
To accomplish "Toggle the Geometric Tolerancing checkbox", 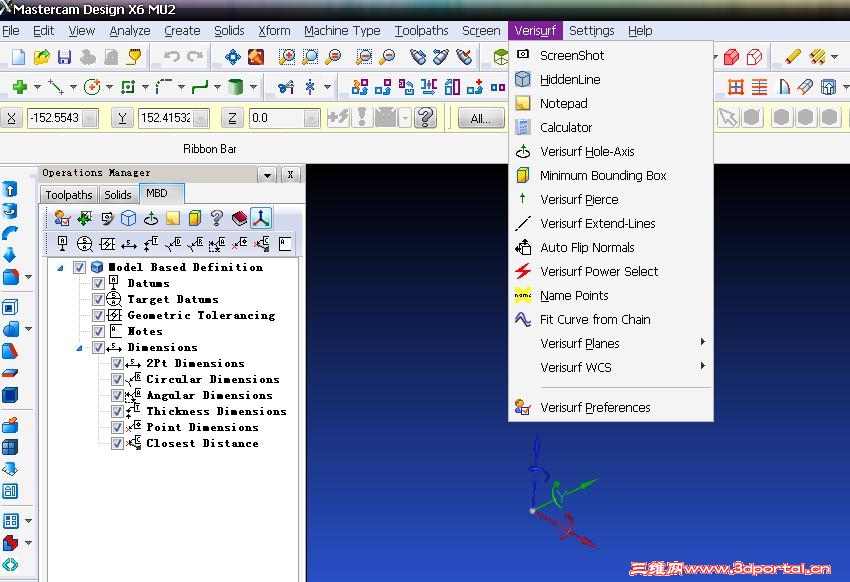I will [x=98, y=315].
